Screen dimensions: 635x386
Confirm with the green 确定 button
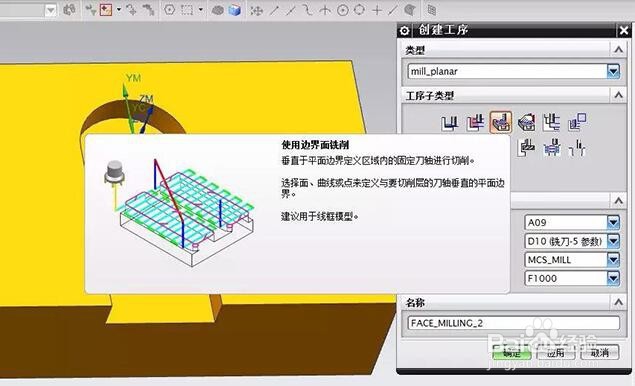click(512, 352)
